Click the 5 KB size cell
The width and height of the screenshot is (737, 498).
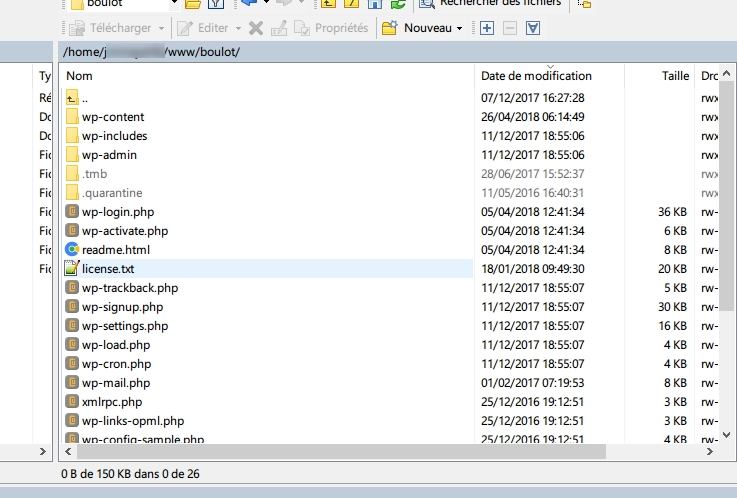click(x=675, y=288)
